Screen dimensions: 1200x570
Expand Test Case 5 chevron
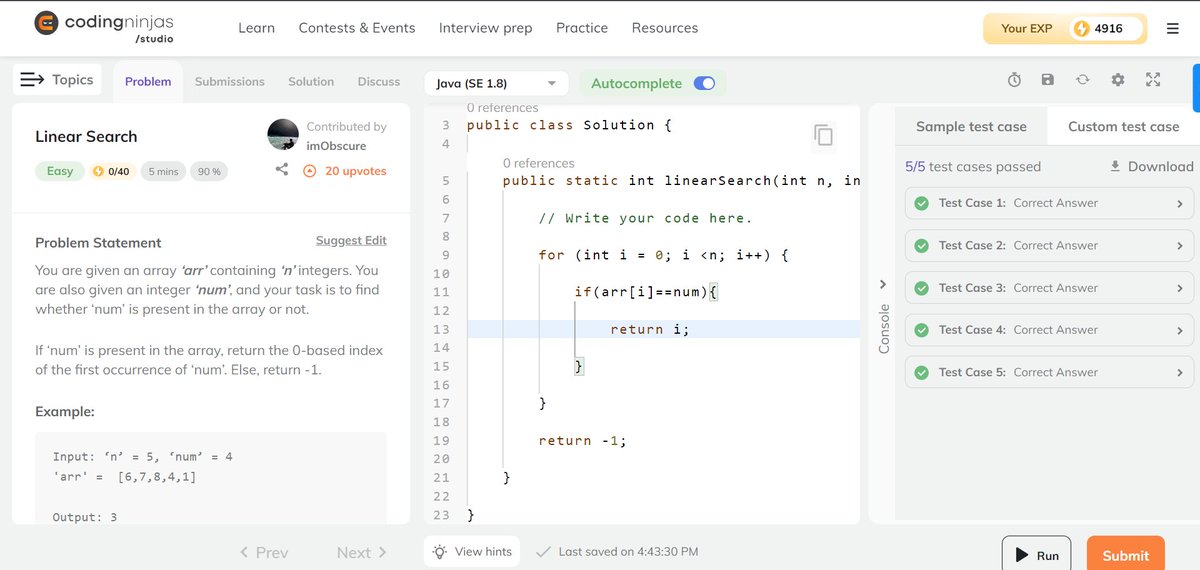[x=1180, y=372]
